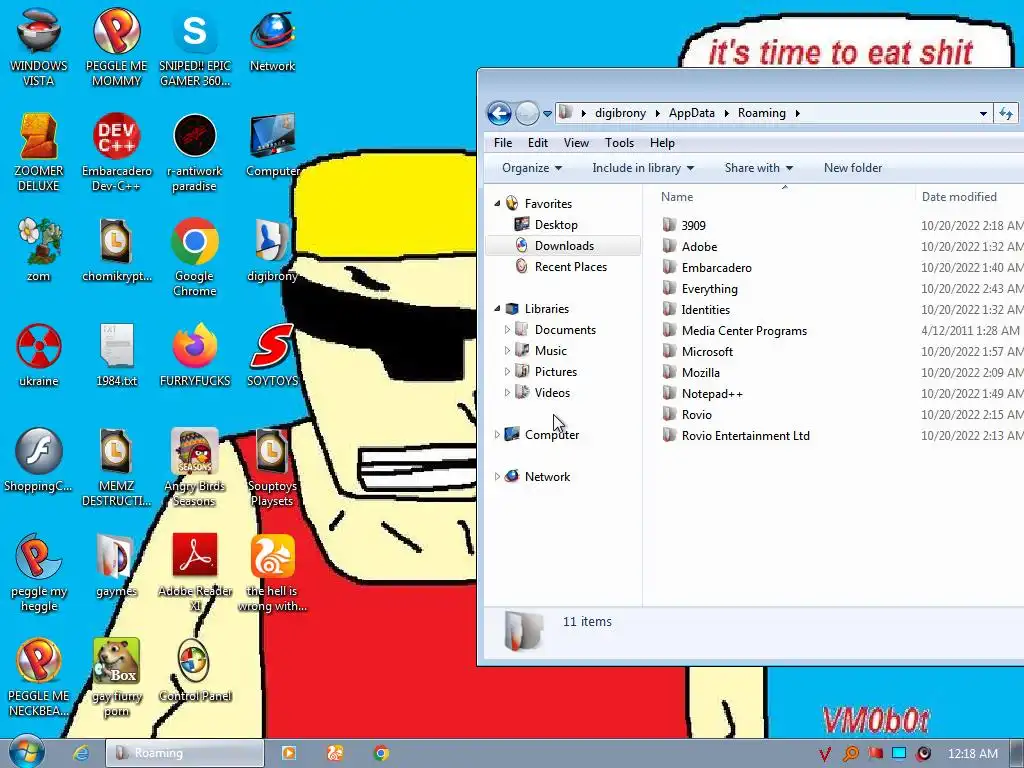The image size is (1024, 768).
Task: Click the Windows Start button
Action: pos(27,753)
